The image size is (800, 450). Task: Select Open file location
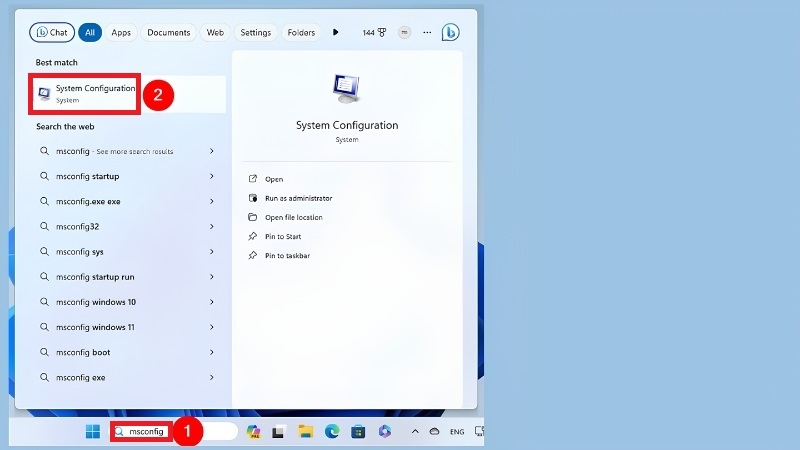293,217
